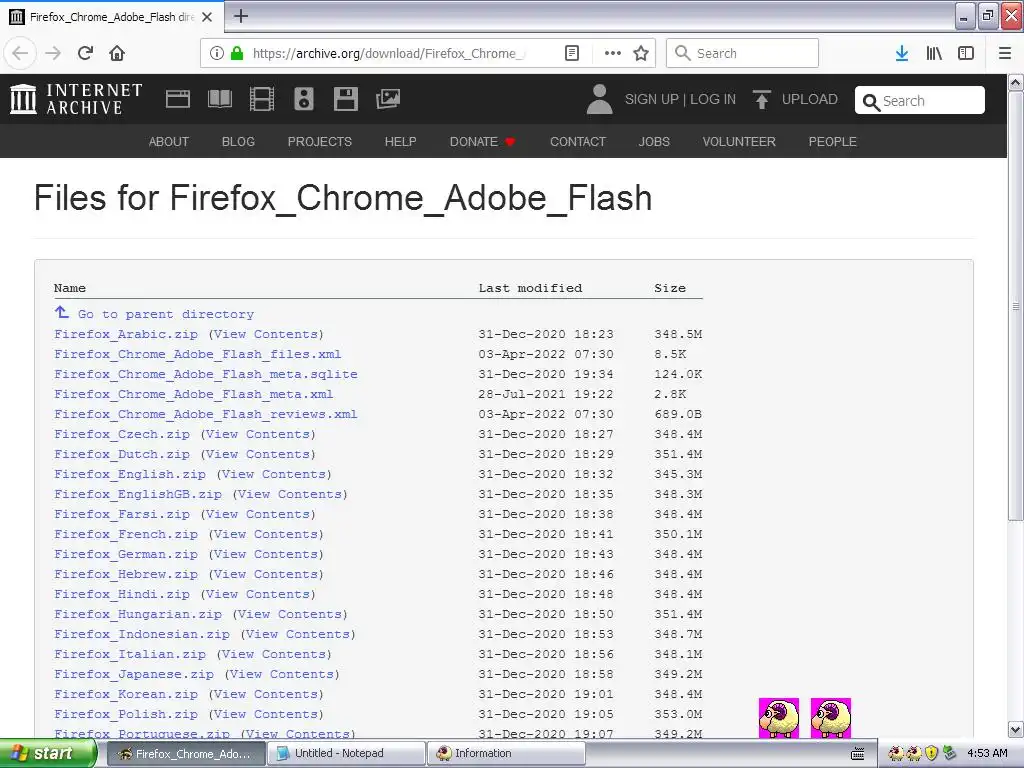Open a new browser tab
Viewport: 1024px width, 768px height.
click(x=241, y=16)
